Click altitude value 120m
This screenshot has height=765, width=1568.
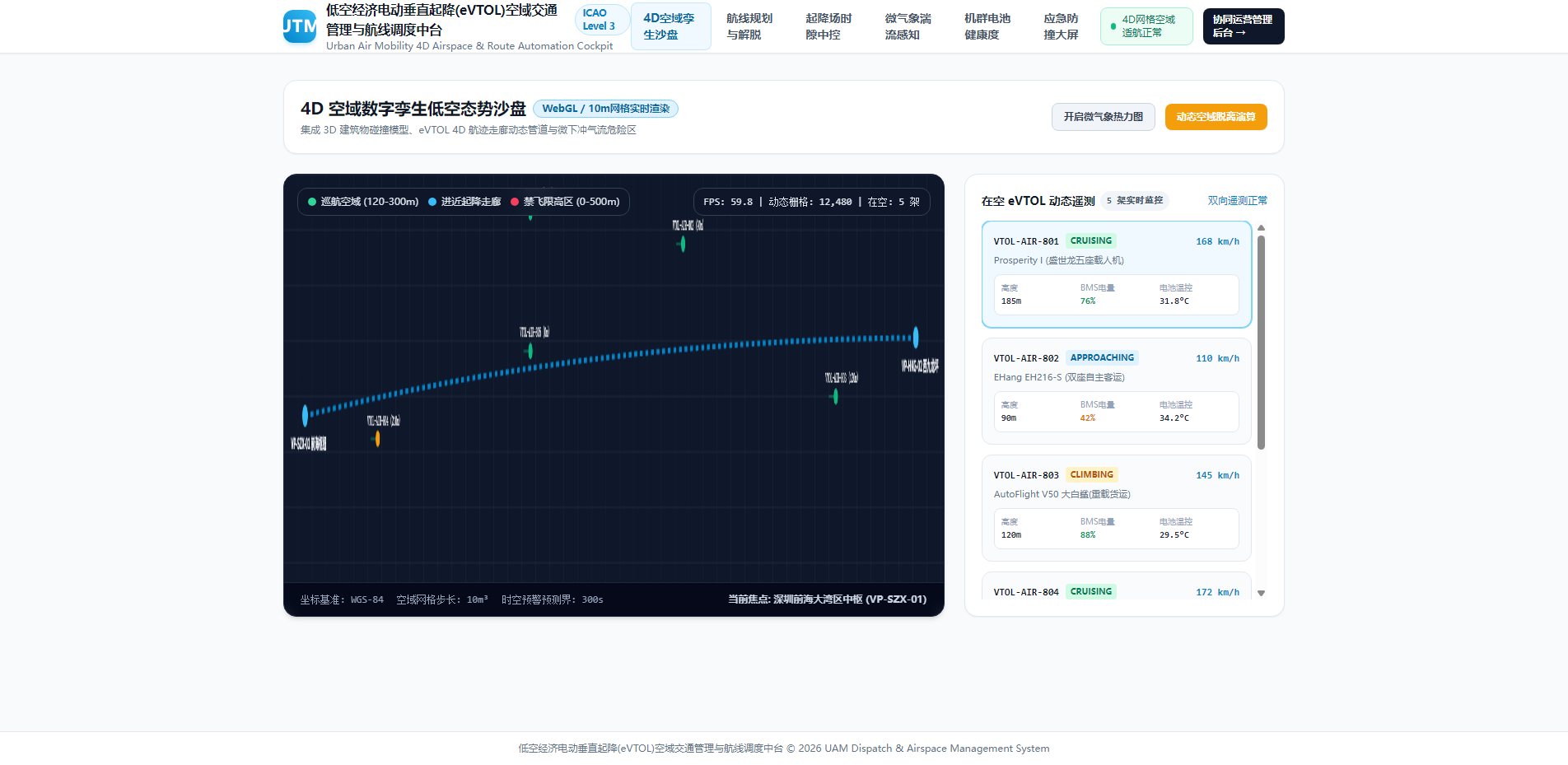1011,535
